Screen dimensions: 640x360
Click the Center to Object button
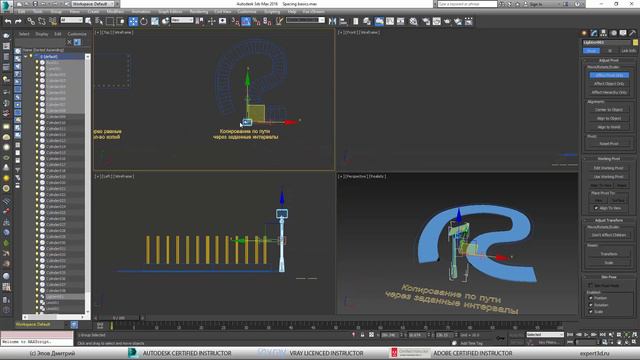(609, 110)
